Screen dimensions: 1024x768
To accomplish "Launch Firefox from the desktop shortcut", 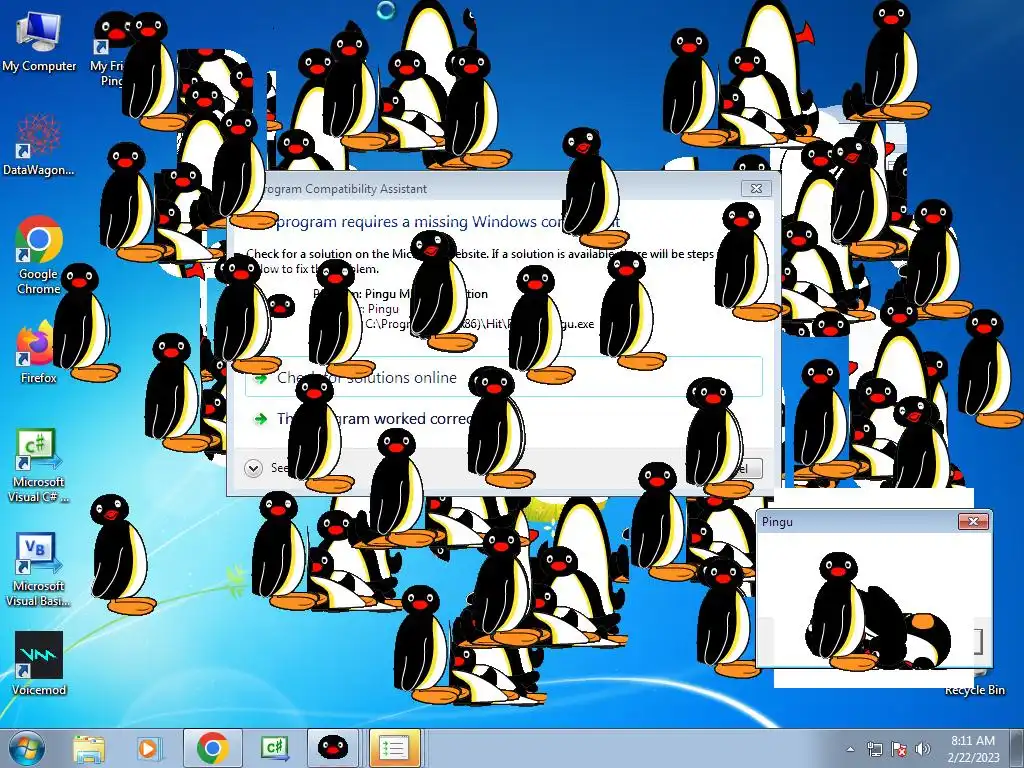I will (36, 353).
